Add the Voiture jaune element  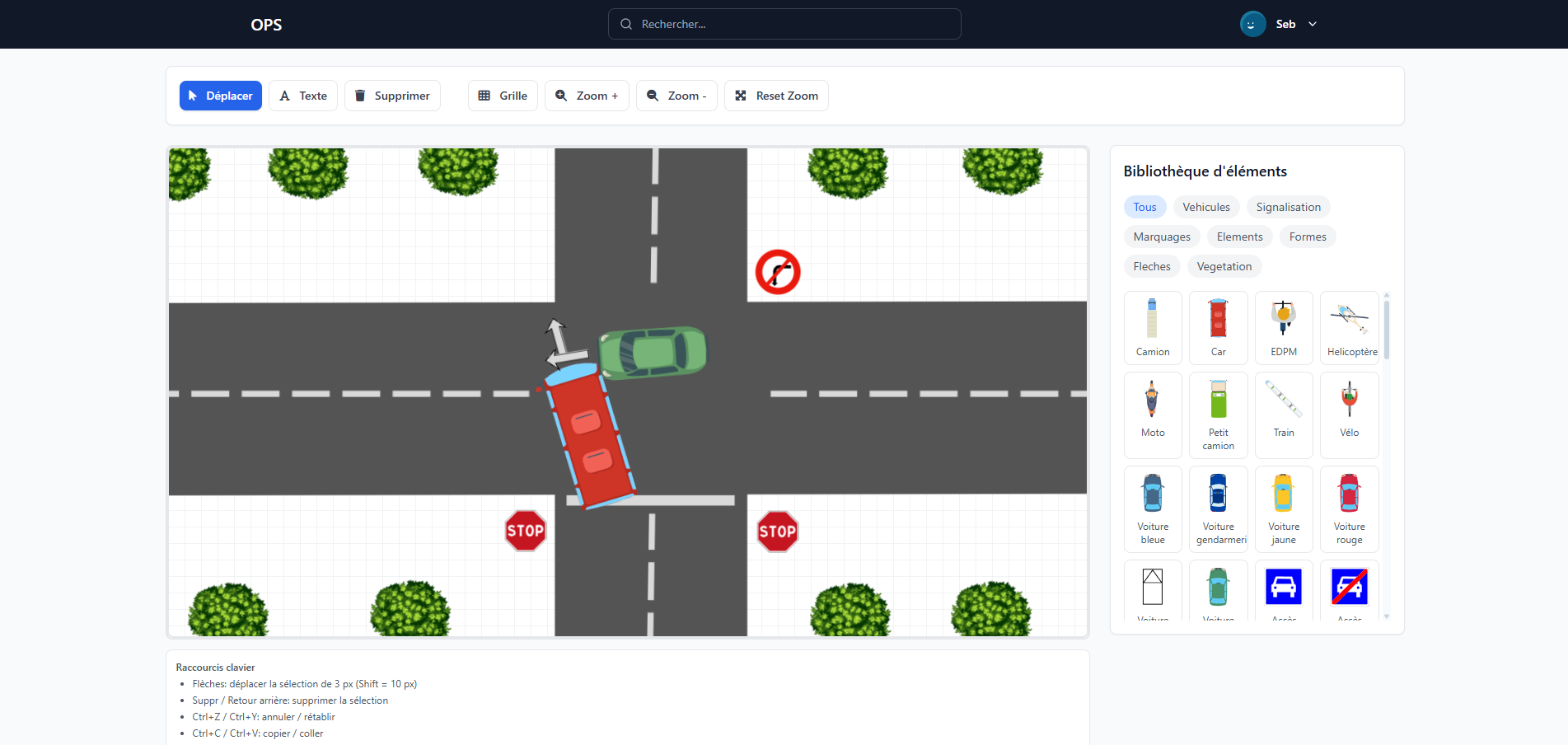tap(1283, 508)
